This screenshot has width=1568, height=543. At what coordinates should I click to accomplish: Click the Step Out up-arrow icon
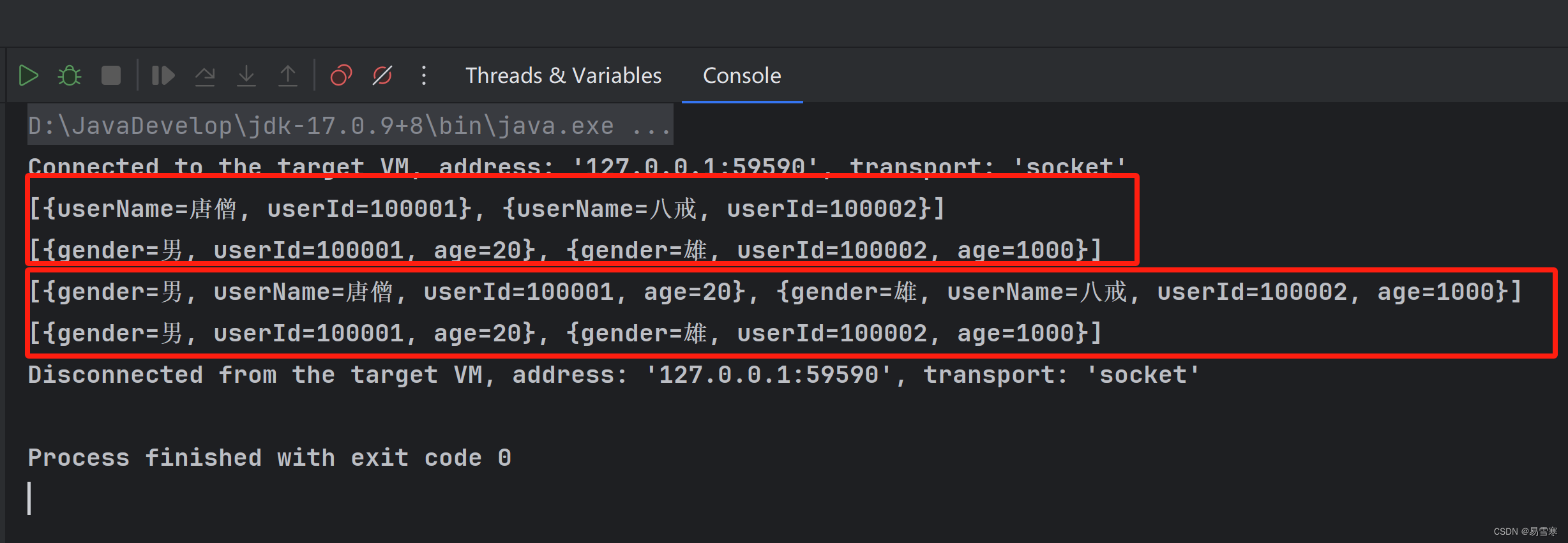[288, 76]
